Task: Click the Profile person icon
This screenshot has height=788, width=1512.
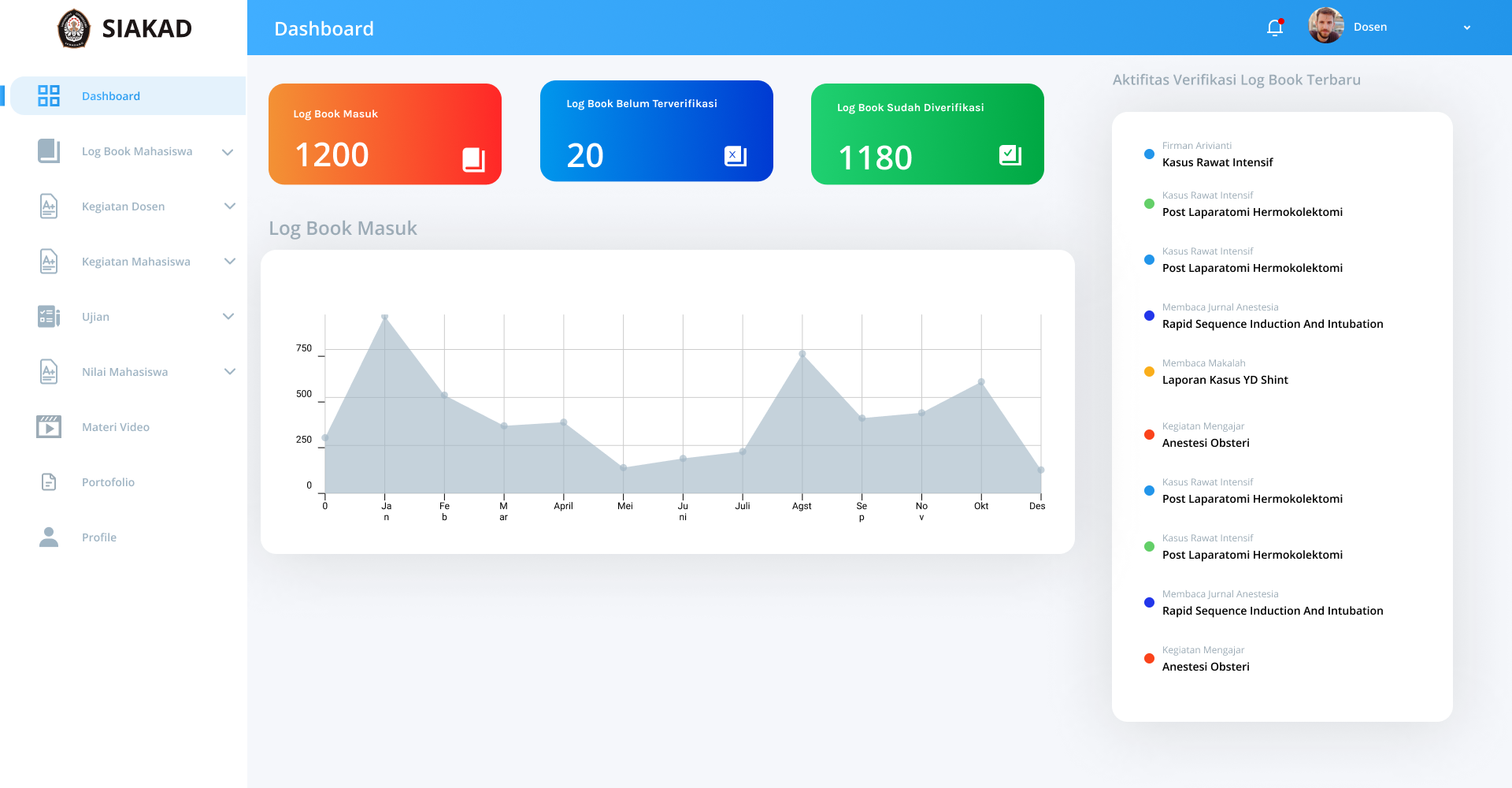Action: click(49, 537)
